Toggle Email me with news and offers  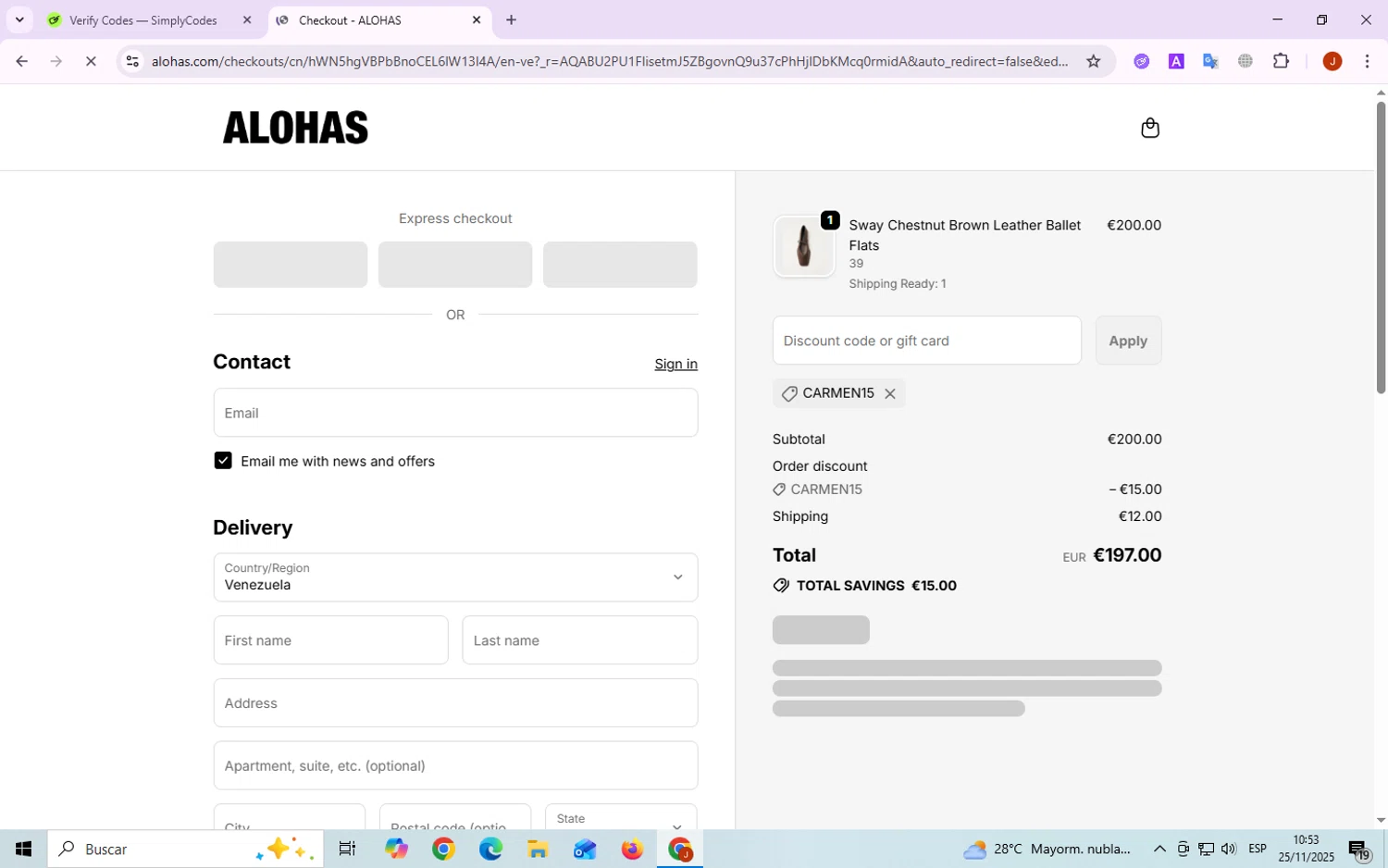[x=223, y=461]
